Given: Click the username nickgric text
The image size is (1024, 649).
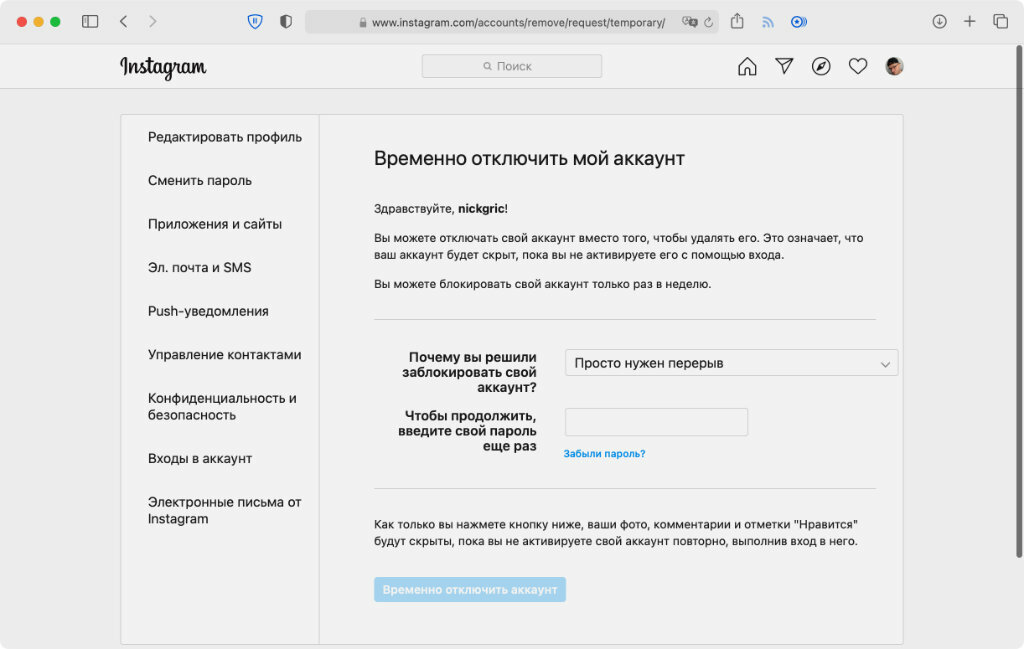Looking at the screenshot, I should coord(481,209).
